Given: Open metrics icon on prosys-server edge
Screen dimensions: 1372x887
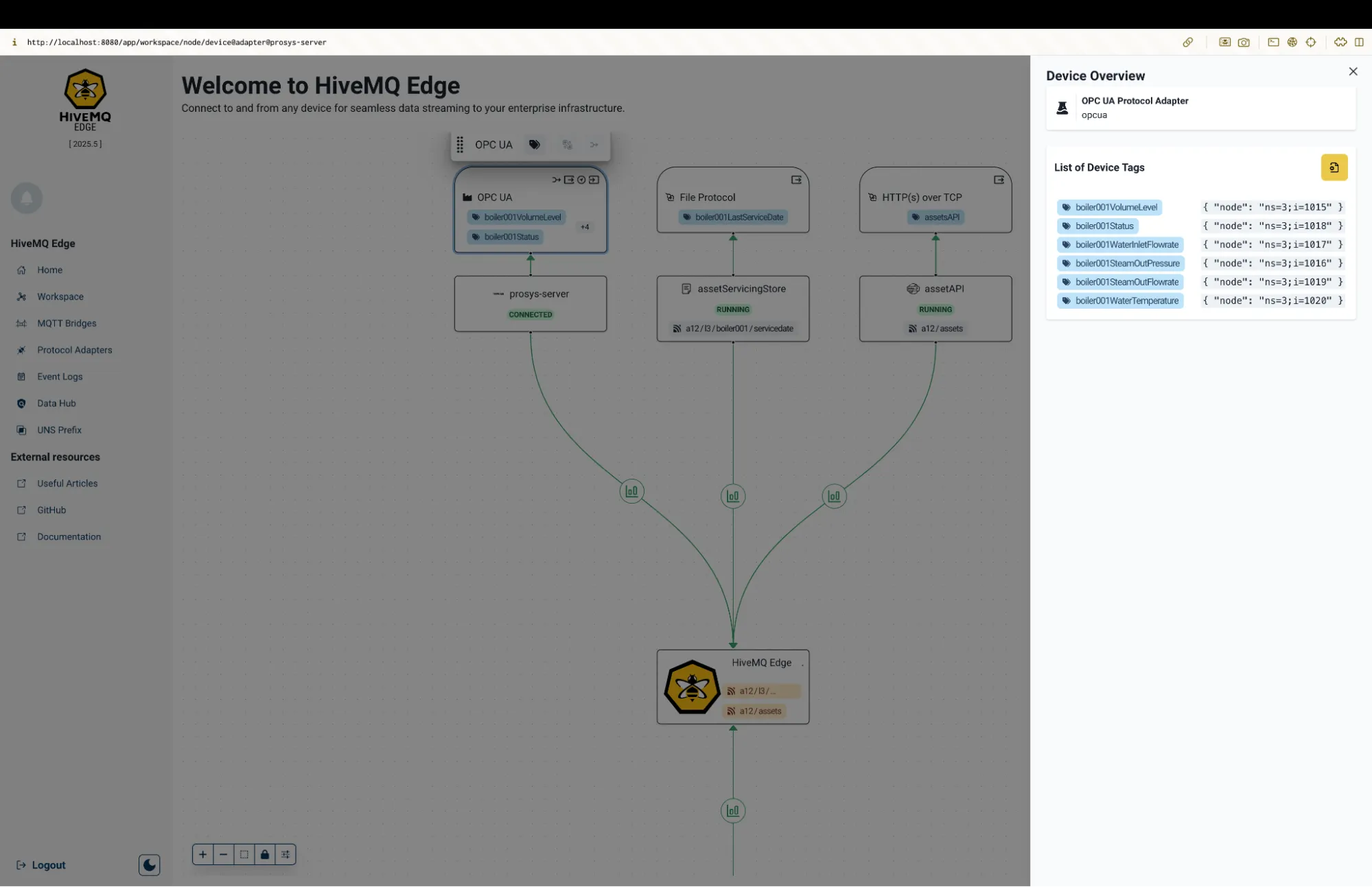Looking at the screenshot, I should 631,491.
